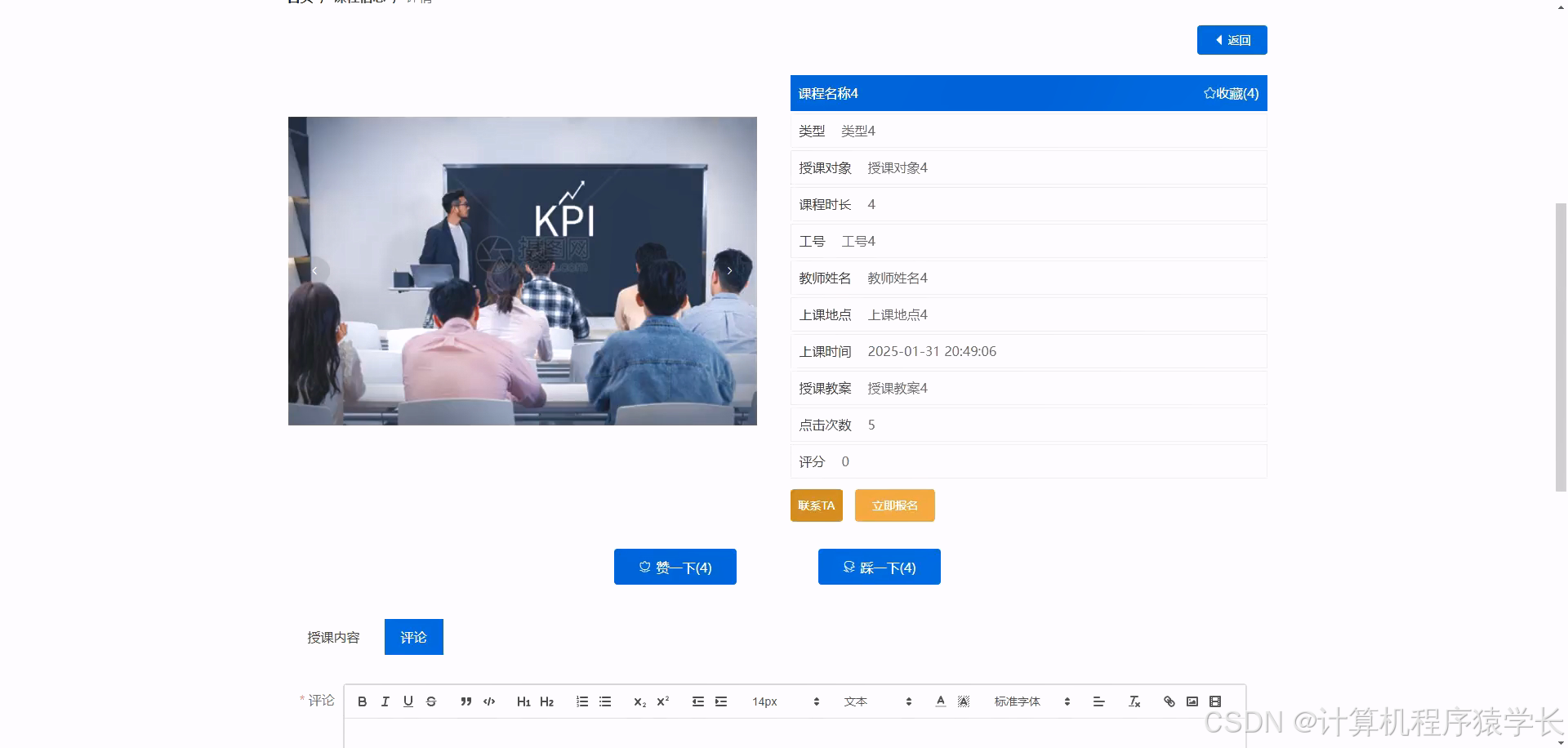Apply subscript formatting
Screen dimensions: 1568x748
(639, 701)
